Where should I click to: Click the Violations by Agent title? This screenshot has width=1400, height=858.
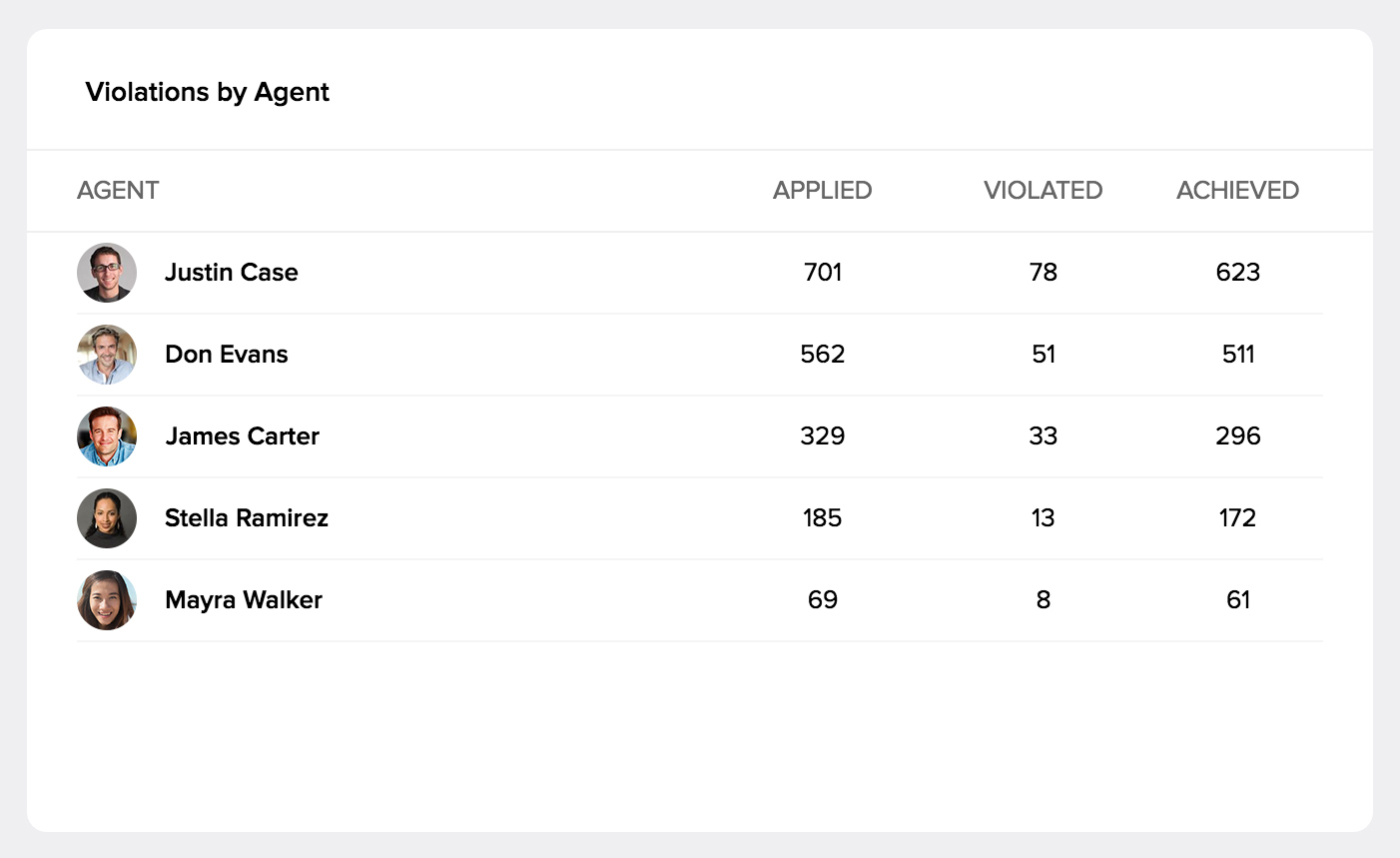tap(208, 92)
